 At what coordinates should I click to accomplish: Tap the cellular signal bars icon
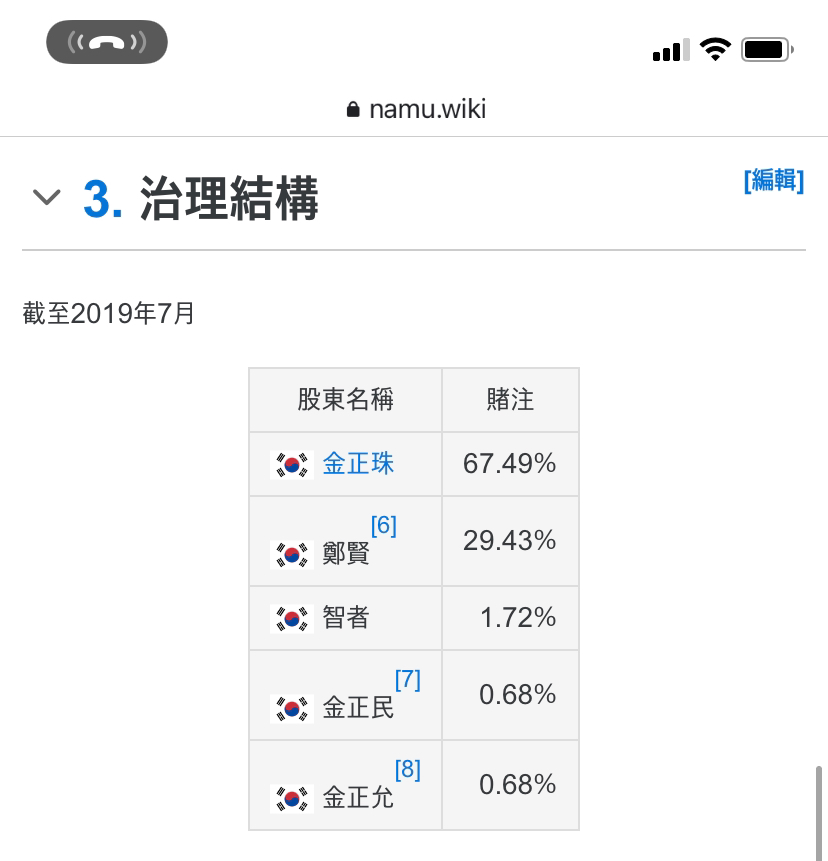pos(671,50)
